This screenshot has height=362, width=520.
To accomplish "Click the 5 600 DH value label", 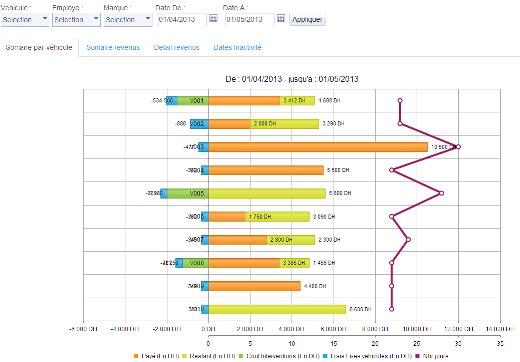I will (x=340, y=193).
